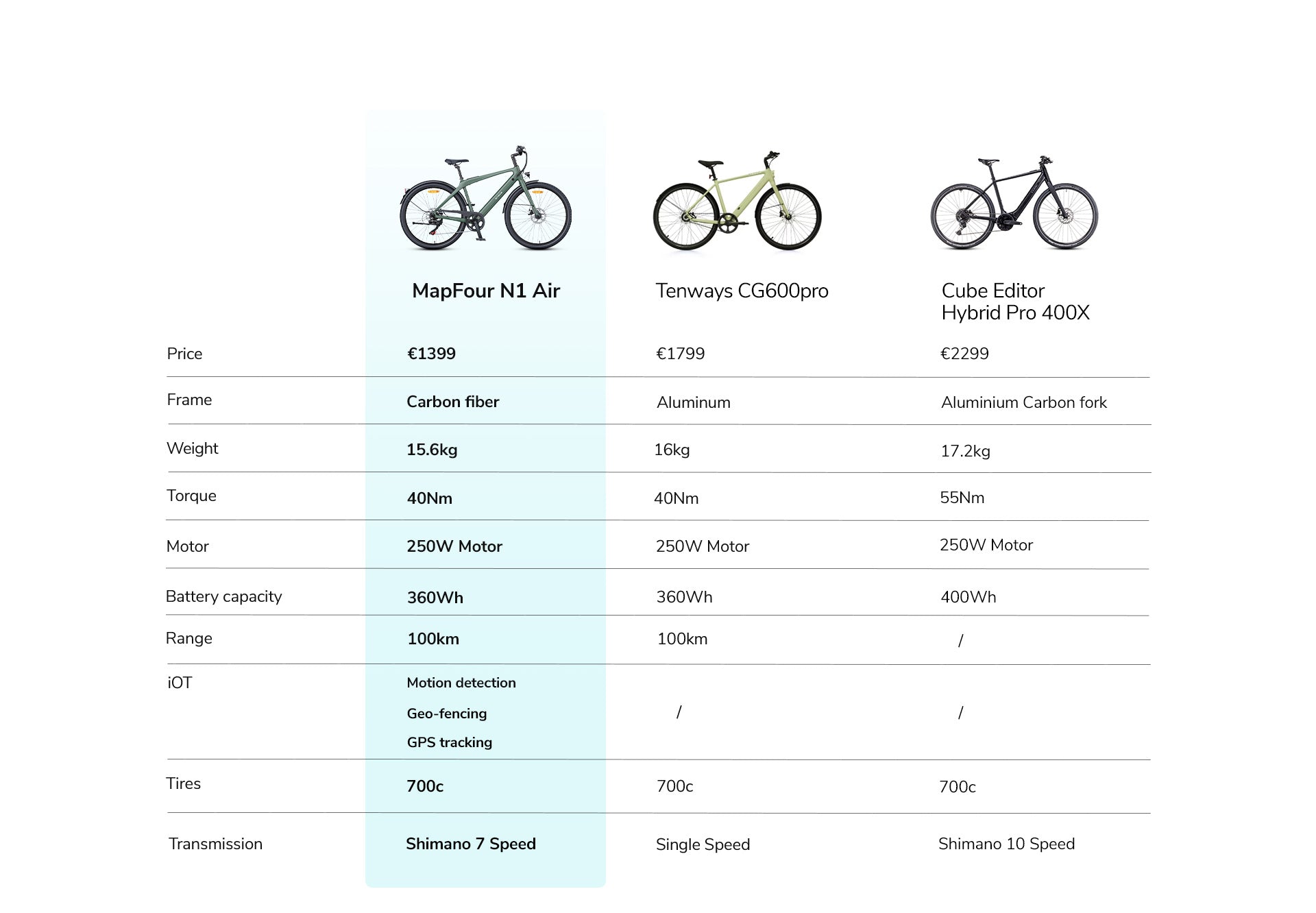Click the Battery capacity row label

pos(223,596)
